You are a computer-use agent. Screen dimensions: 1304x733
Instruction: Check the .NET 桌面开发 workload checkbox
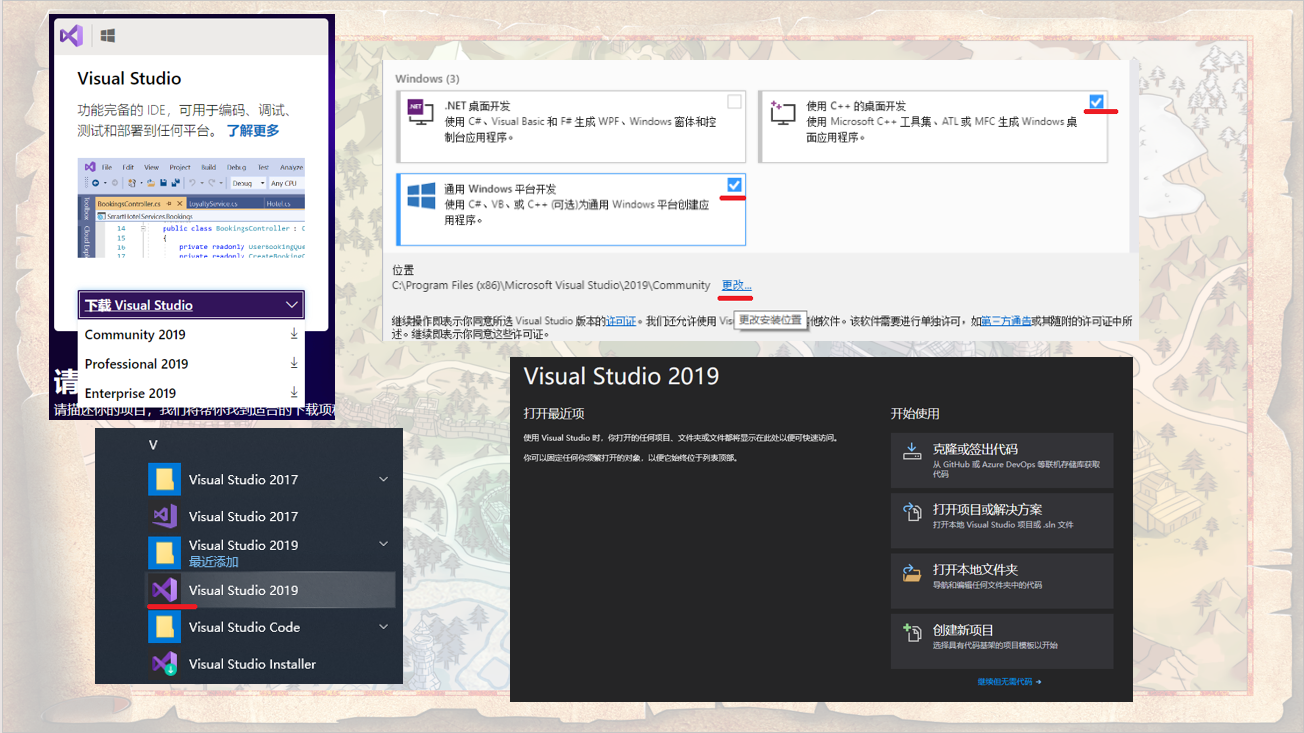point(735,102)
